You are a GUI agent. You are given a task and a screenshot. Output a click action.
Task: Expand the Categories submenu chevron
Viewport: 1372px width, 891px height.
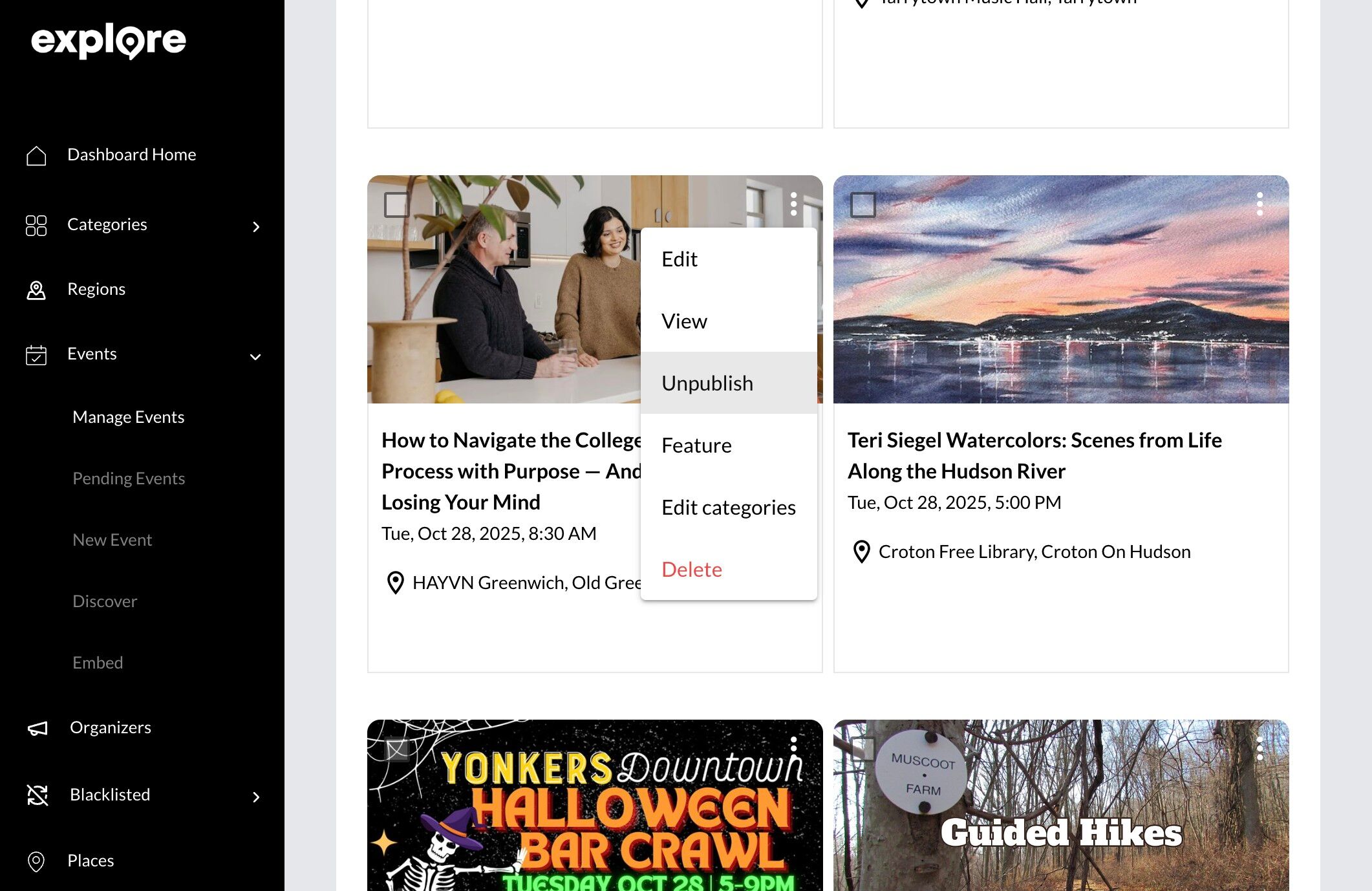coord(256,226)
